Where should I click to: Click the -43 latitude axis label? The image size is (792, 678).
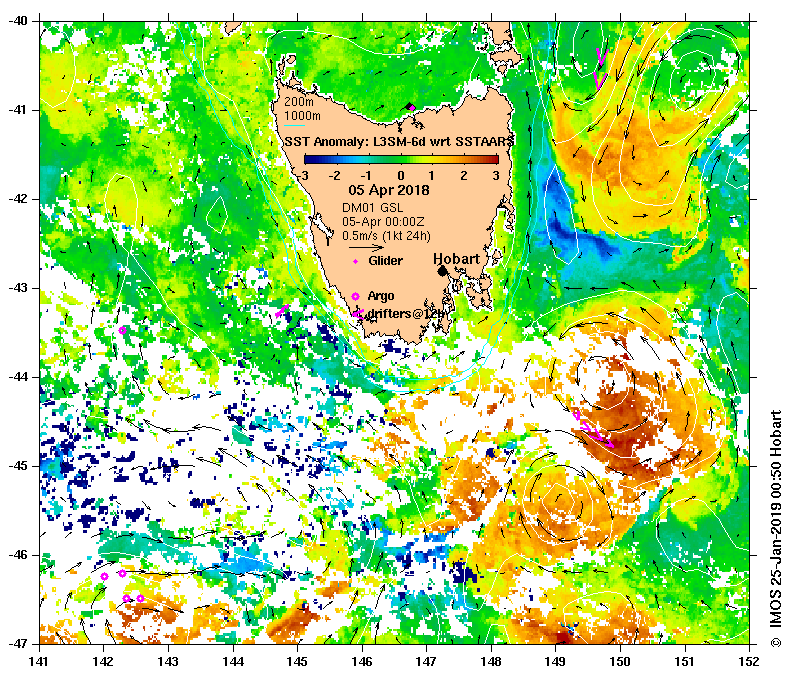[17, 288]
